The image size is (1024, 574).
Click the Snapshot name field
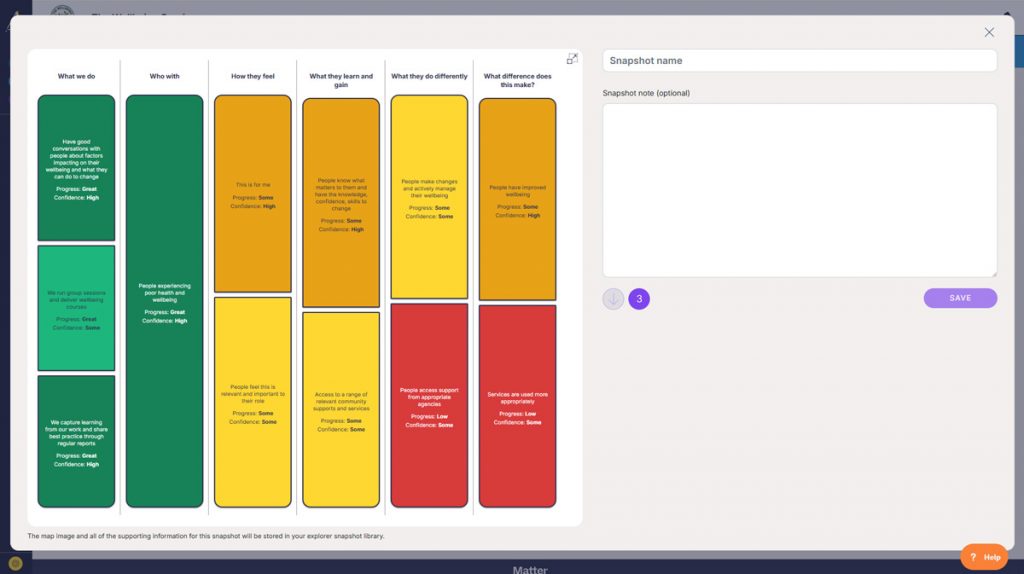tap(799, 61)
